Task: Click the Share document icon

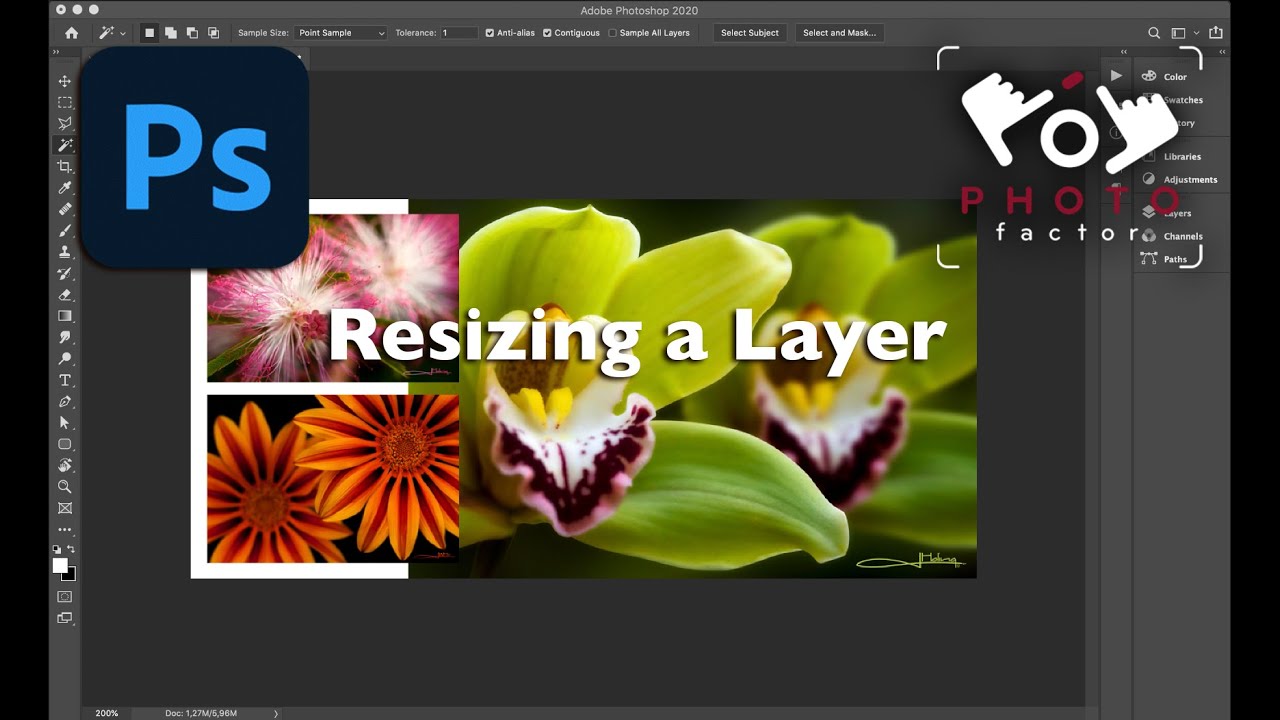Action: [x=1216, y=33]
